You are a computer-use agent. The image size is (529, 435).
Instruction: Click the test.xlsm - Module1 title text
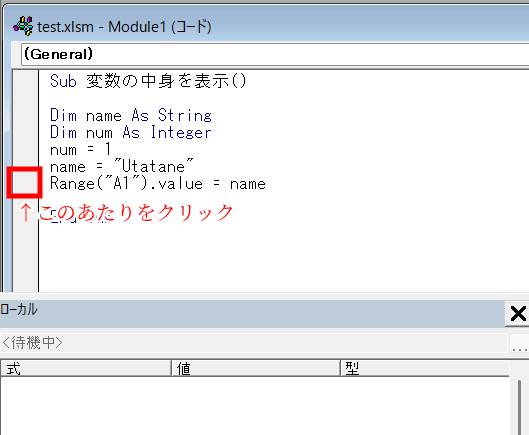click(124, 27)
